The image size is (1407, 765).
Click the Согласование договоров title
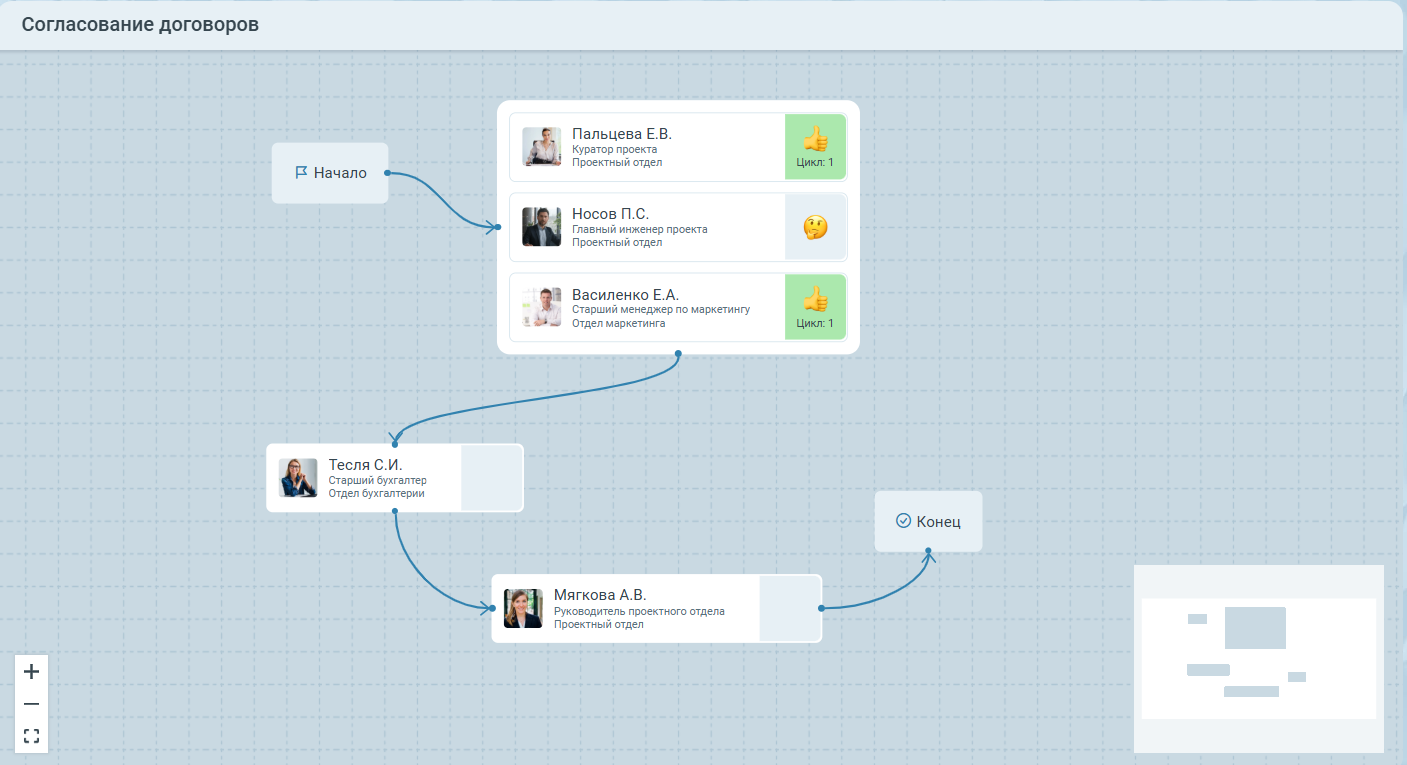pyautogui.click(x=140, y=25)
